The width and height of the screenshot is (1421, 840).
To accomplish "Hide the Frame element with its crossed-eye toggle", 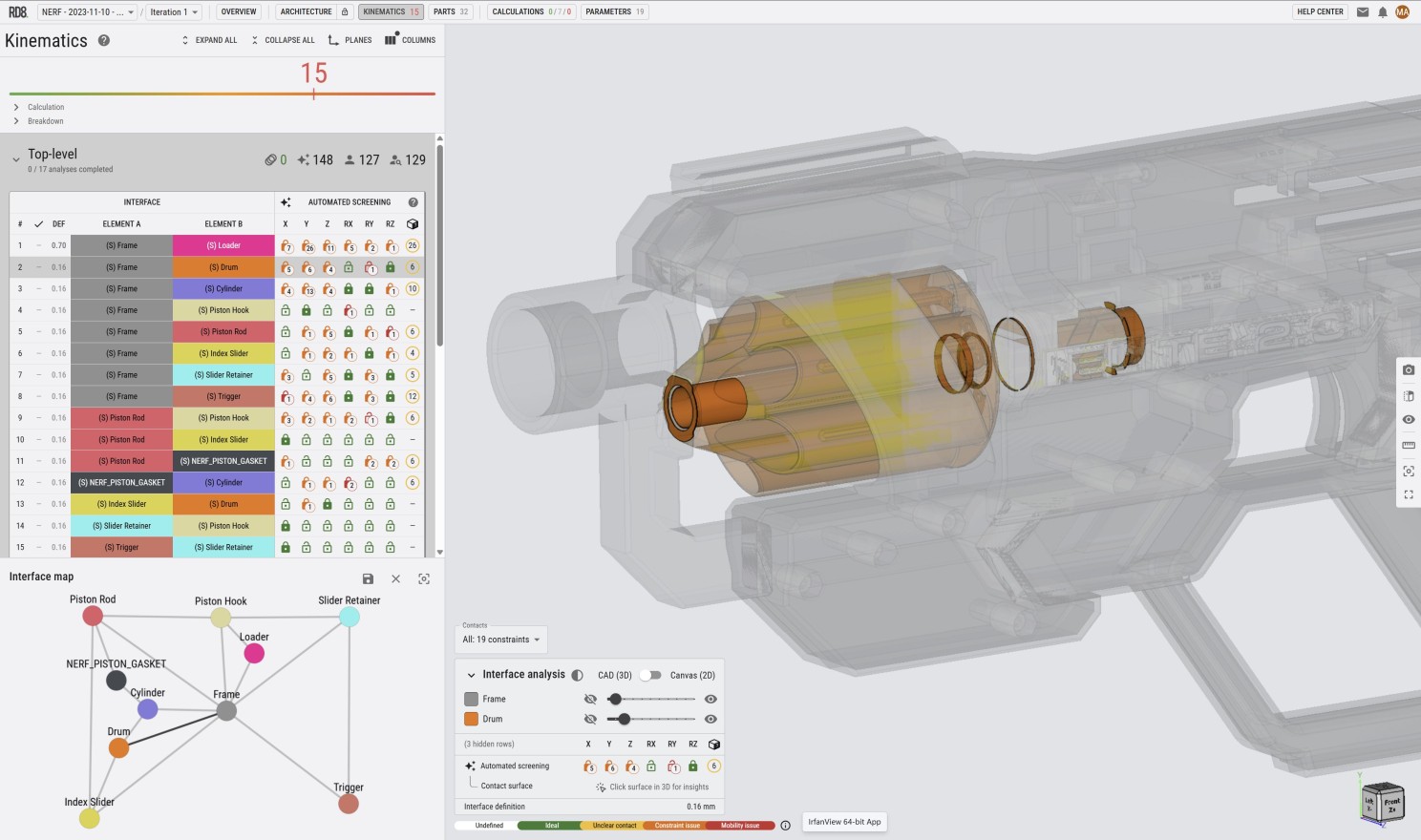I will coord(589,699).
